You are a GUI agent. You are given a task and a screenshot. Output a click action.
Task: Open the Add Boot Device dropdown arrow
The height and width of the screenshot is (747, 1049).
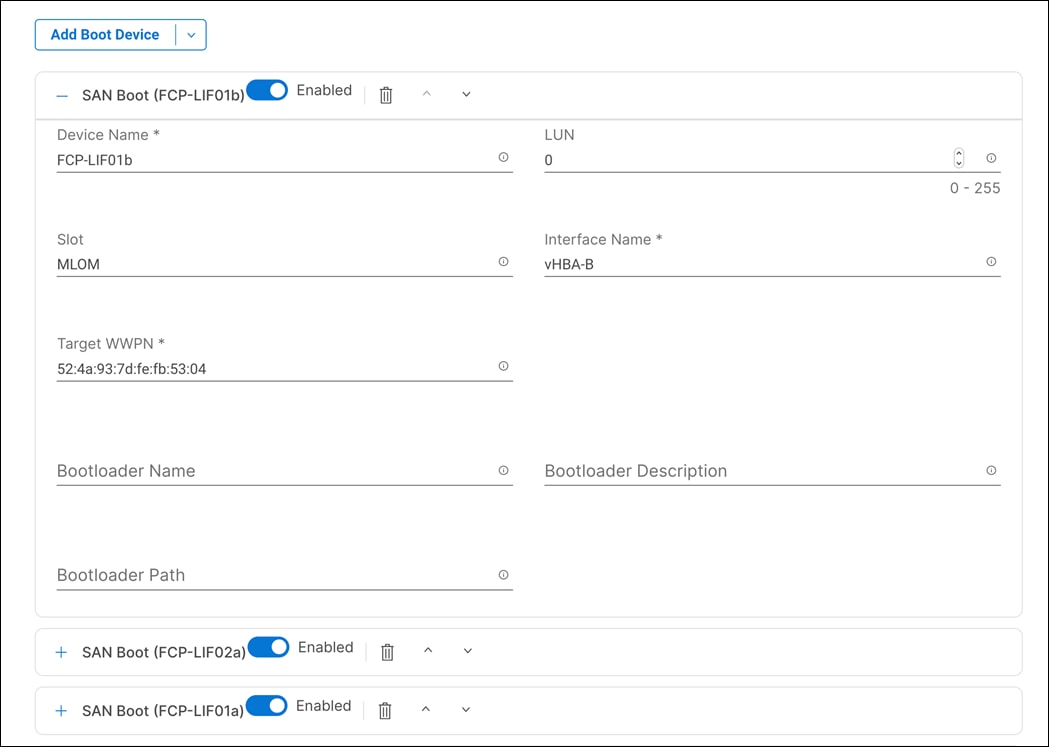tap(191, 34)
